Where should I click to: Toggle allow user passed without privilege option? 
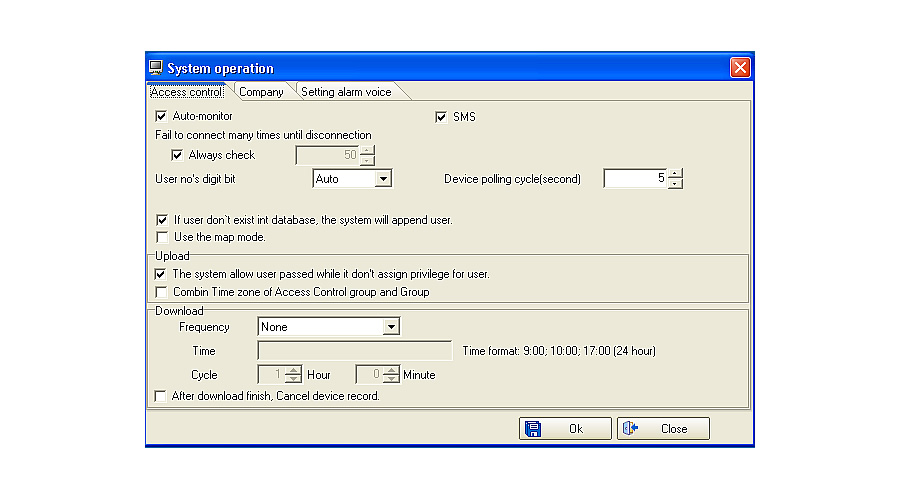(161, 273)
